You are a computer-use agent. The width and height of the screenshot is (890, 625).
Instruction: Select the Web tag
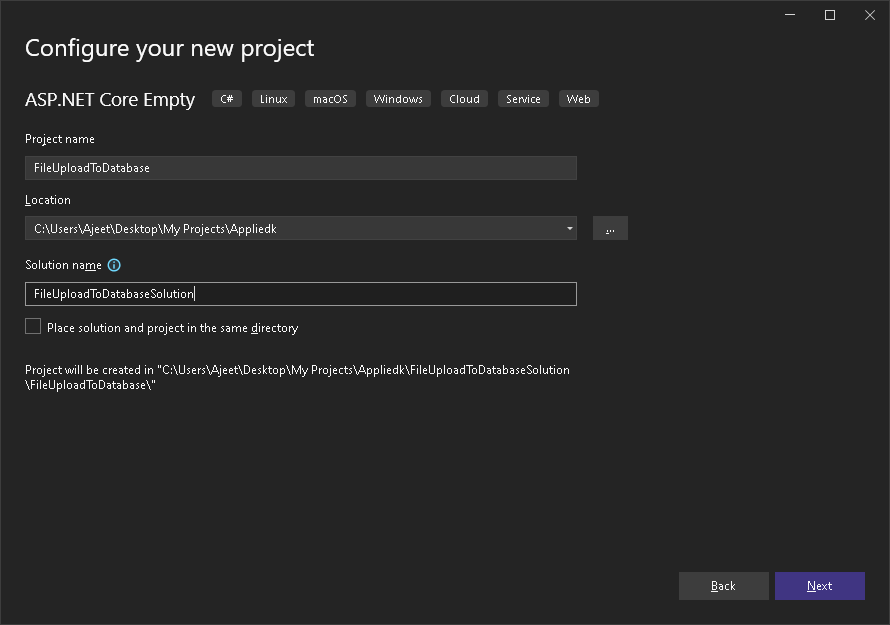point(578,99)
